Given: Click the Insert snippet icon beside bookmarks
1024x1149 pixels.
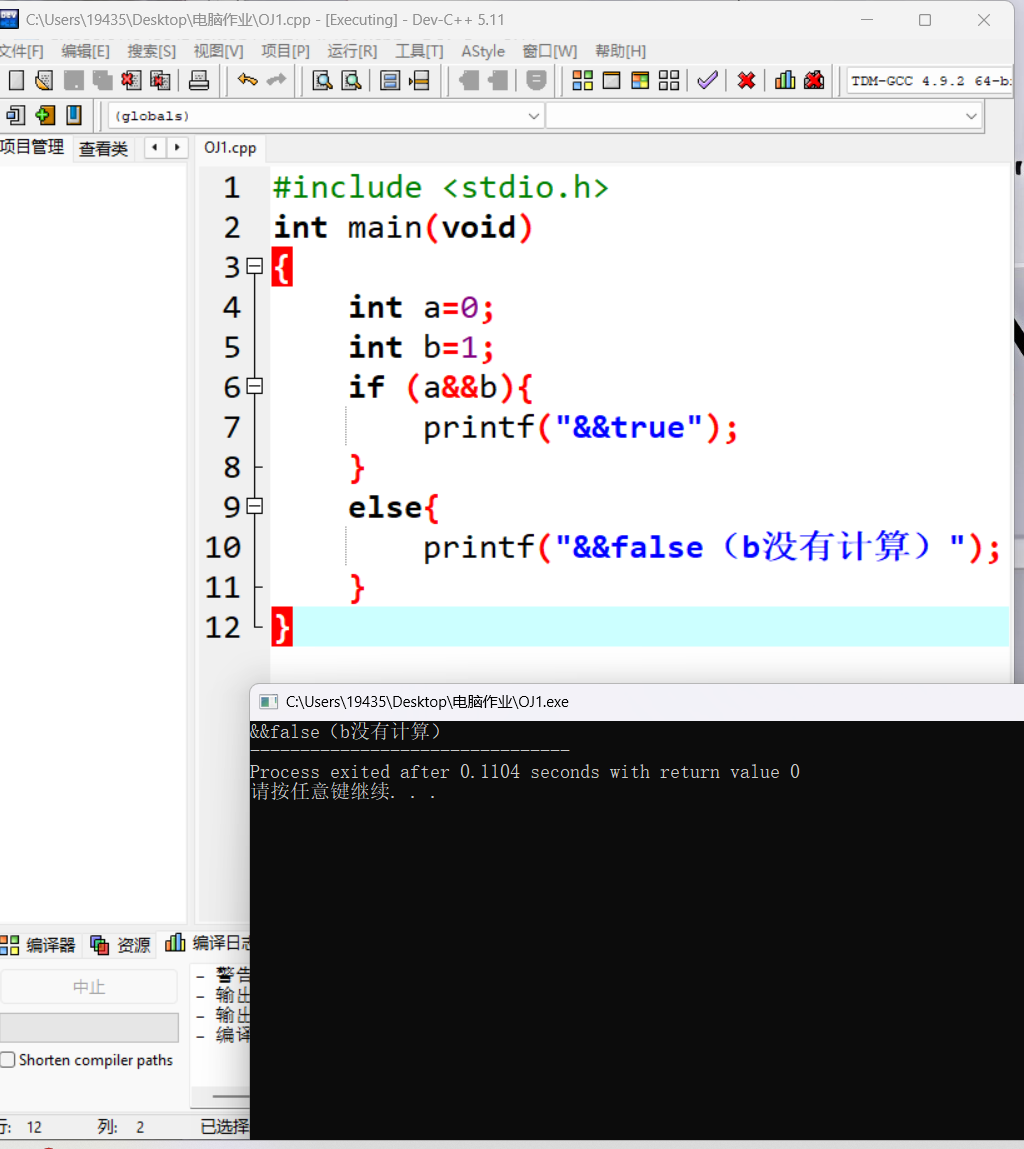Looking at the screenshot, I should (x=15, y=115).
